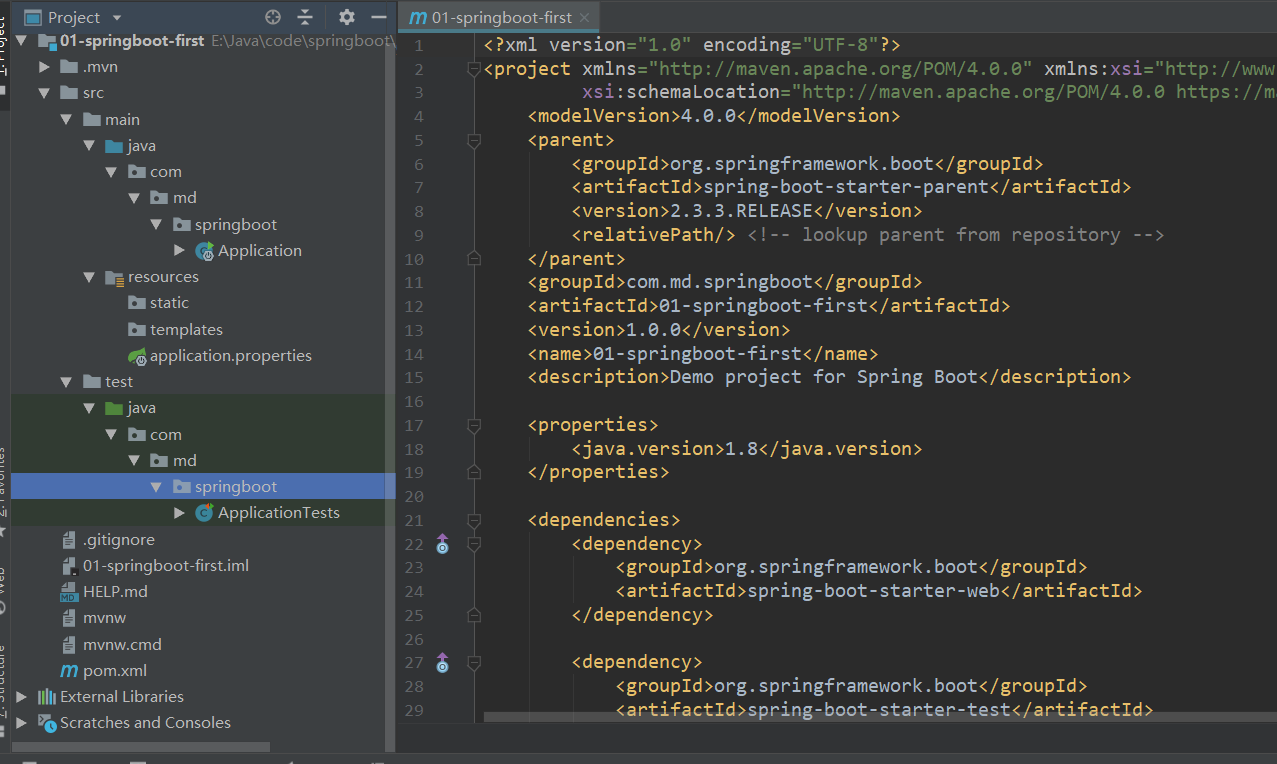Collapse the java folder under test
The image size is (1277, 764).
point(89,408)
